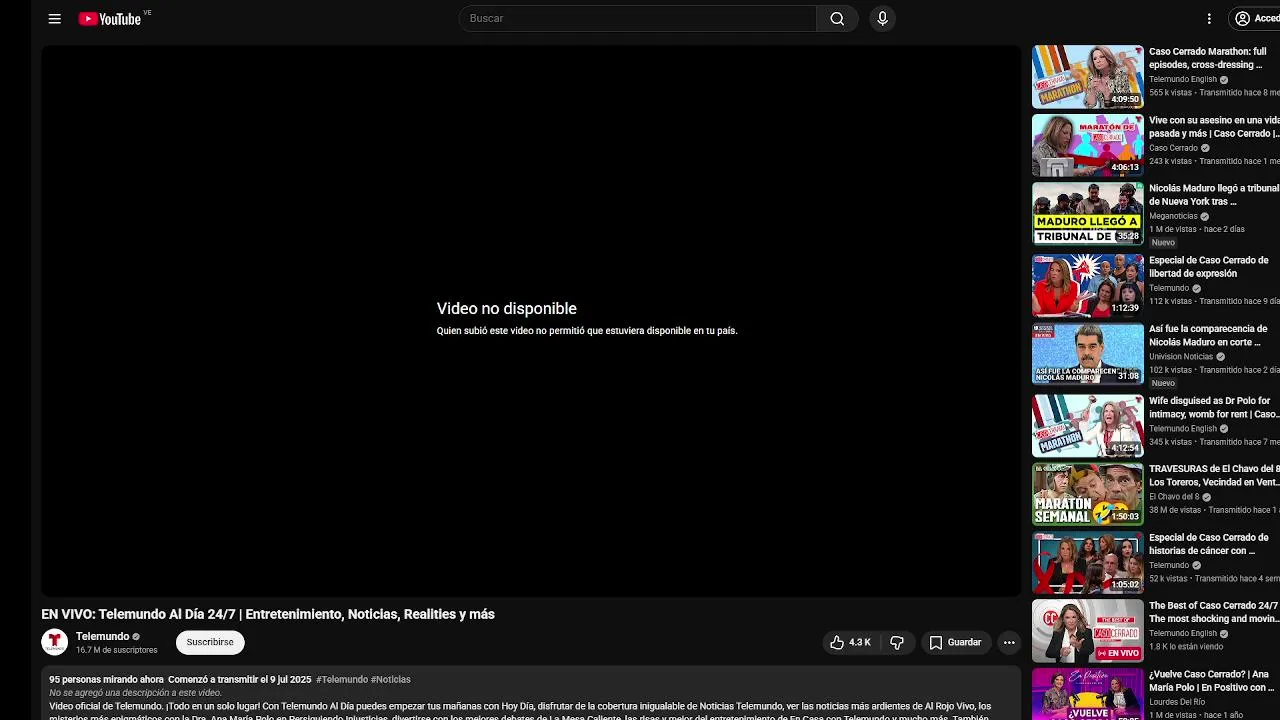Image resolution: width=1280 pixels, height=720 pixels.
Task: Open 'Así fue la comparecencia' thumbnail
Action: click(1087, 354)
